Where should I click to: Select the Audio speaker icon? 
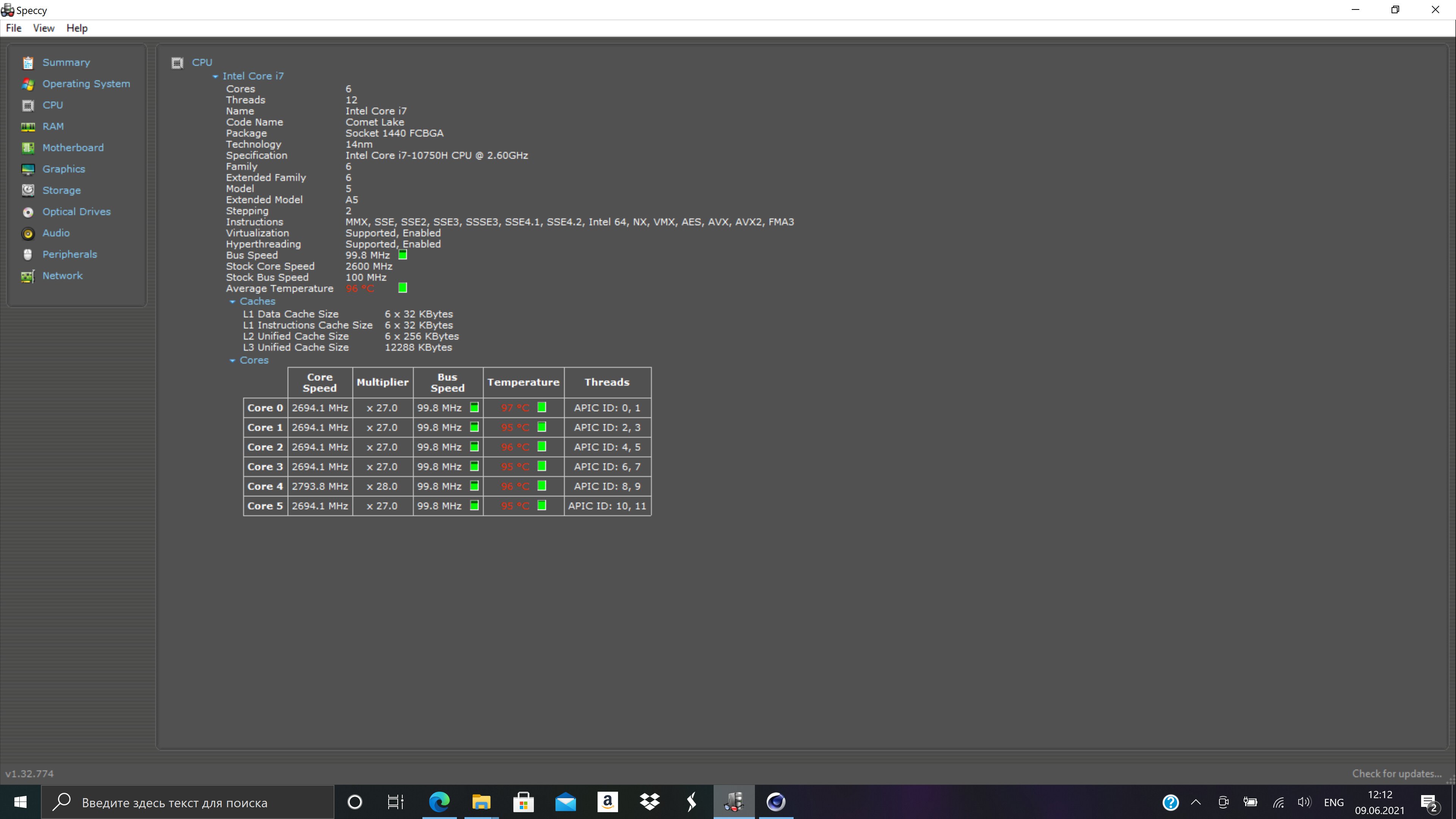click(28, 234)
